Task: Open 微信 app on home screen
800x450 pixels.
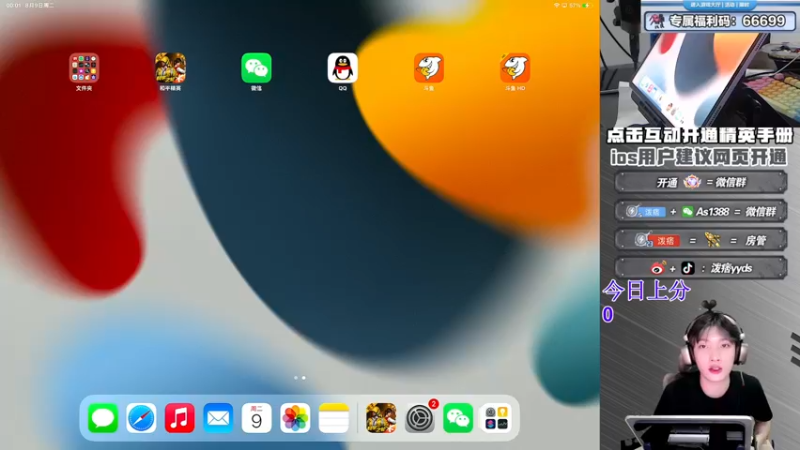Action: click(x=257, y=68)
